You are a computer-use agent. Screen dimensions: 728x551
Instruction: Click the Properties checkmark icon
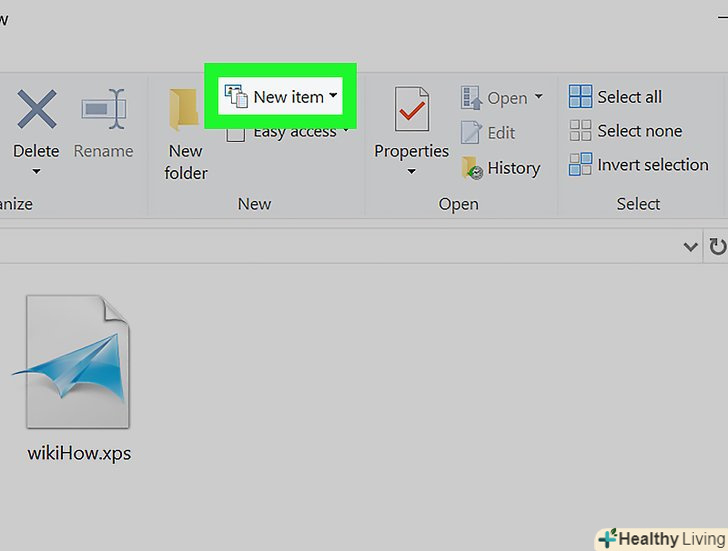tap(411, 110)
